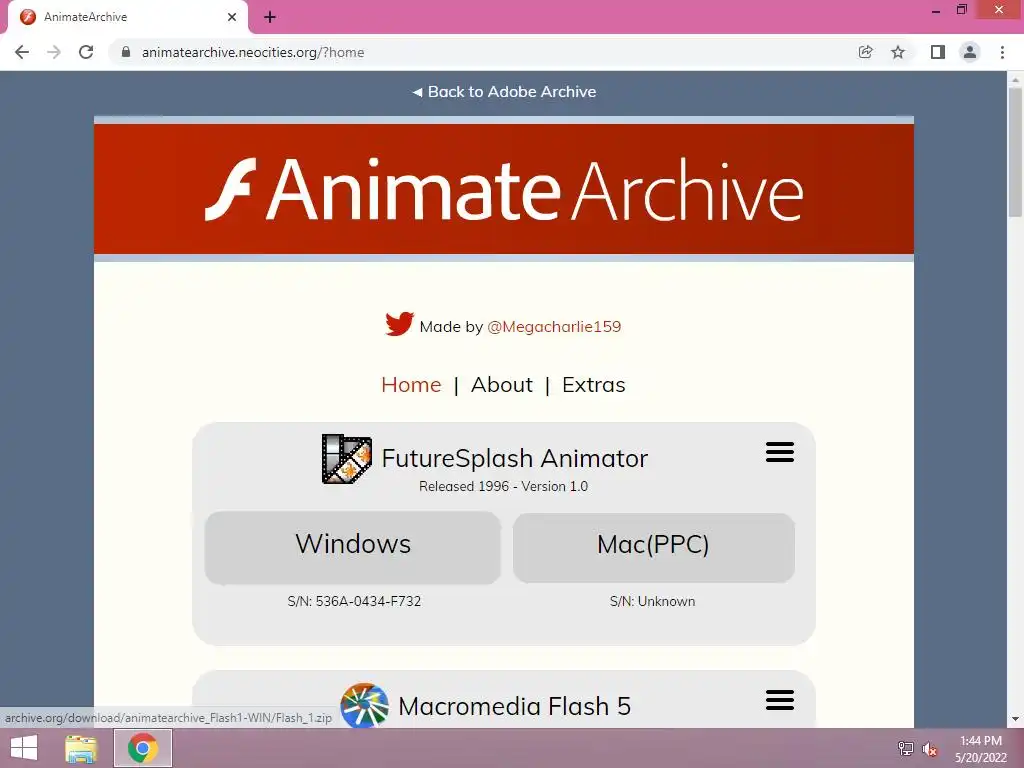Click the Macromedia Flash 5 icon
The width and height of the screenshot is (1024, 768).
364,705
